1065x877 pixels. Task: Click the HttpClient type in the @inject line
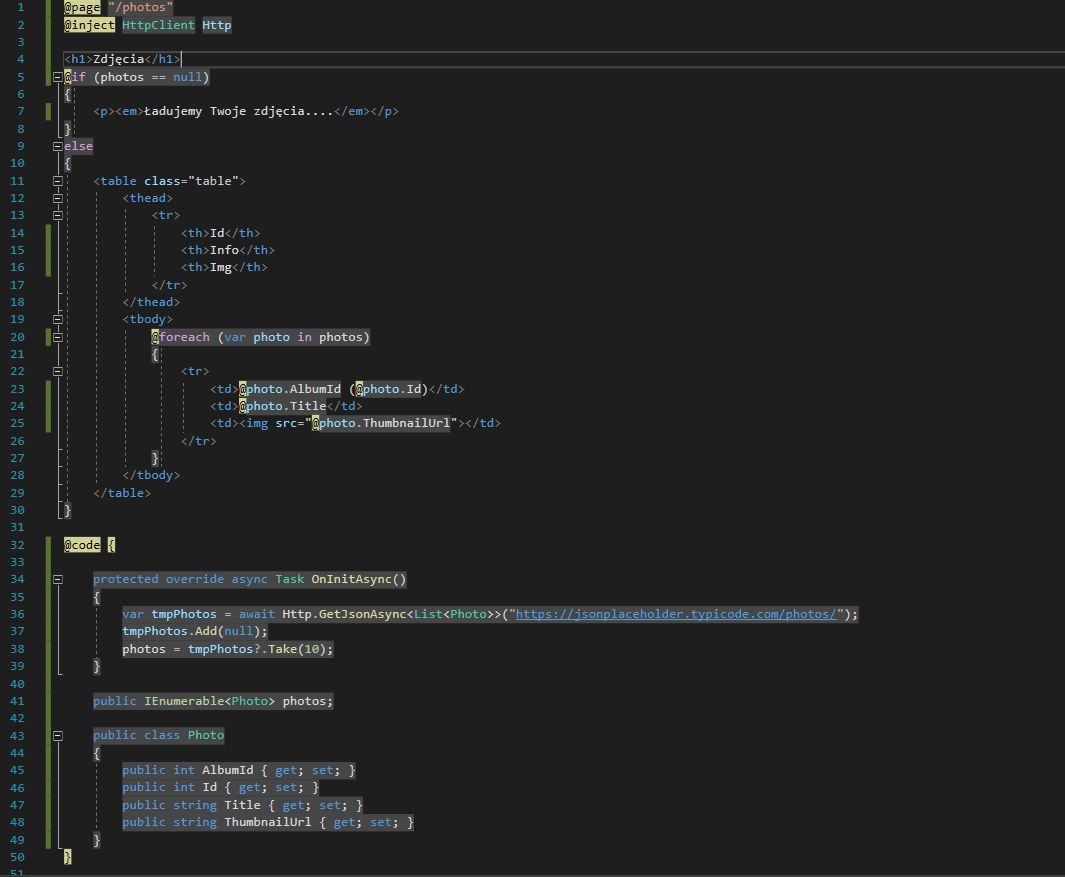pos(158,25)
